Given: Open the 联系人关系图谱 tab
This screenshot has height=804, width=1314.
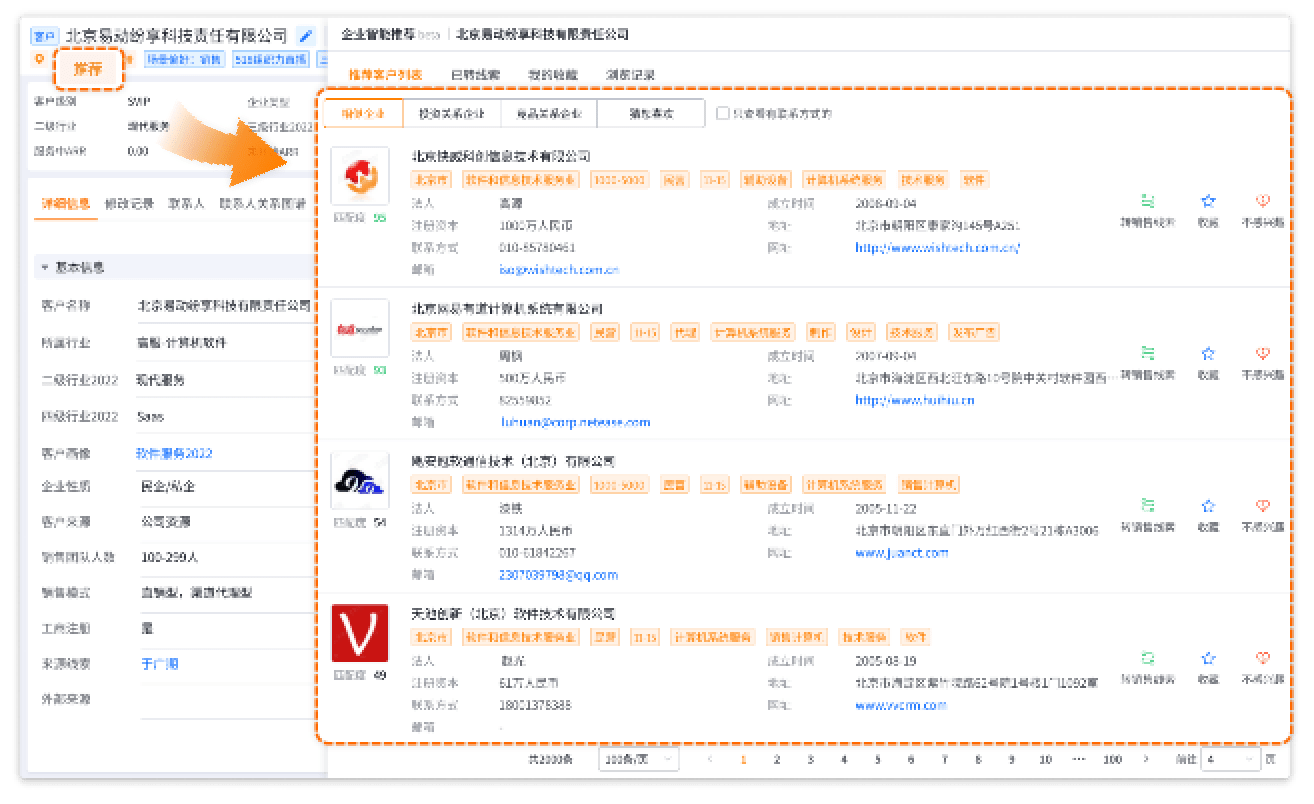Looking at the screenshot, I should (263, 204).
